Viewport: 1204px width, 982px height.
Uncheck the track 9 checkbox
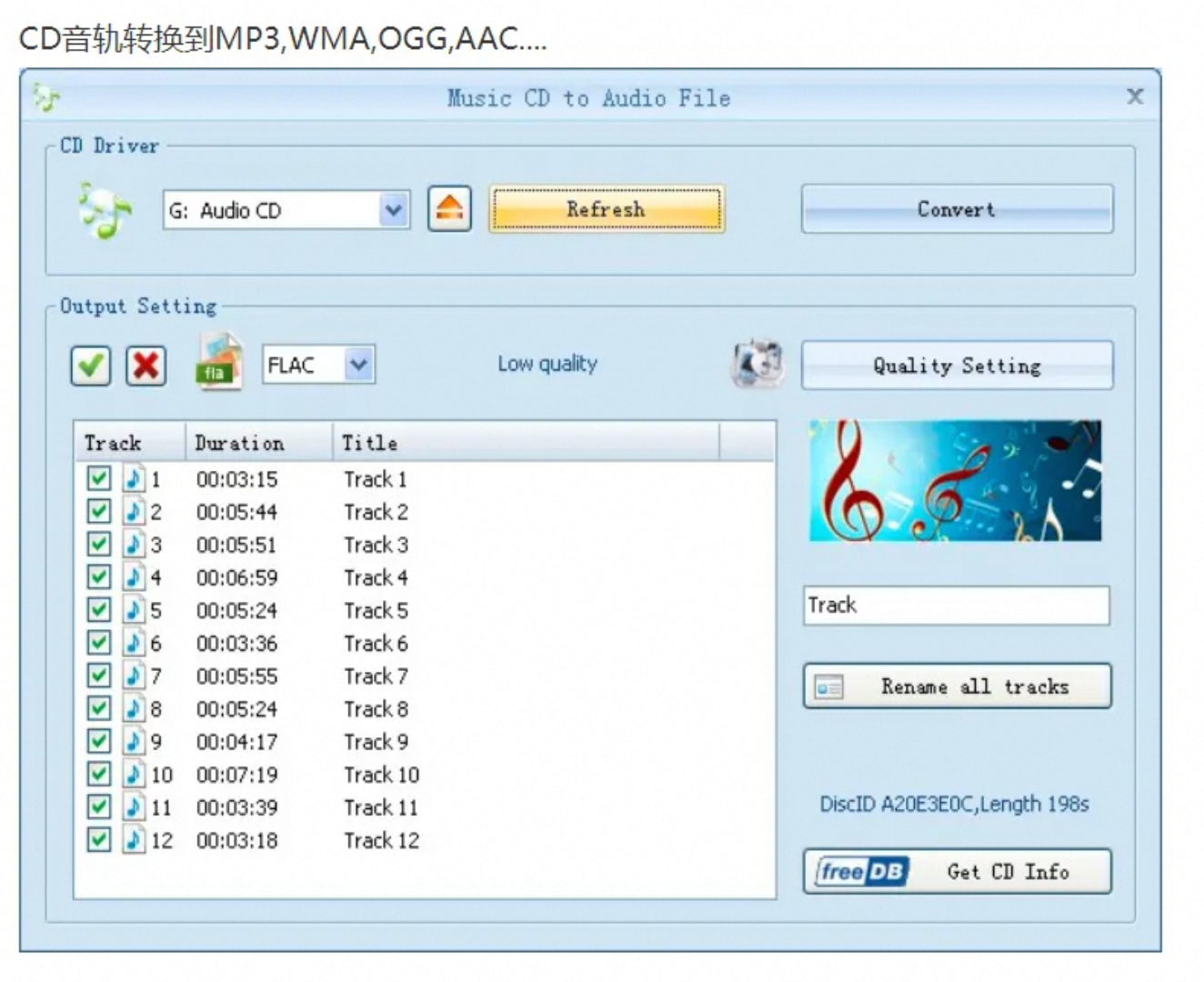coord(98,741)
